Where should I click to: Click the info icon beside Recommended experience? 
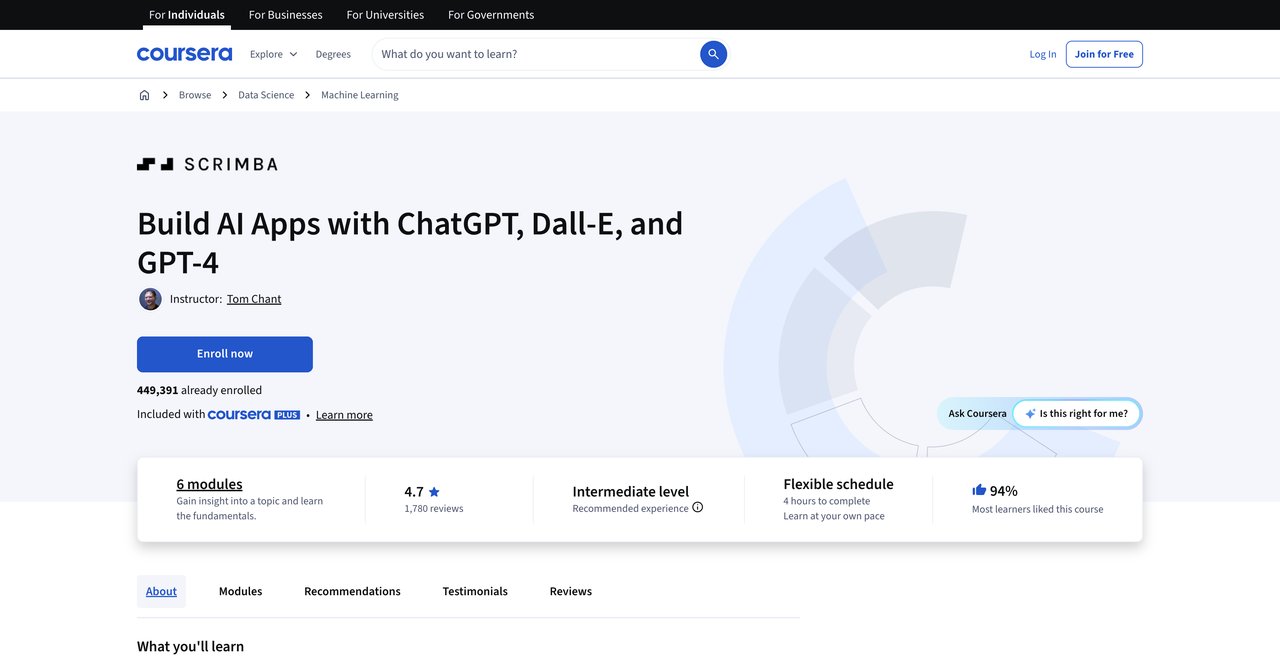[698, 508]
